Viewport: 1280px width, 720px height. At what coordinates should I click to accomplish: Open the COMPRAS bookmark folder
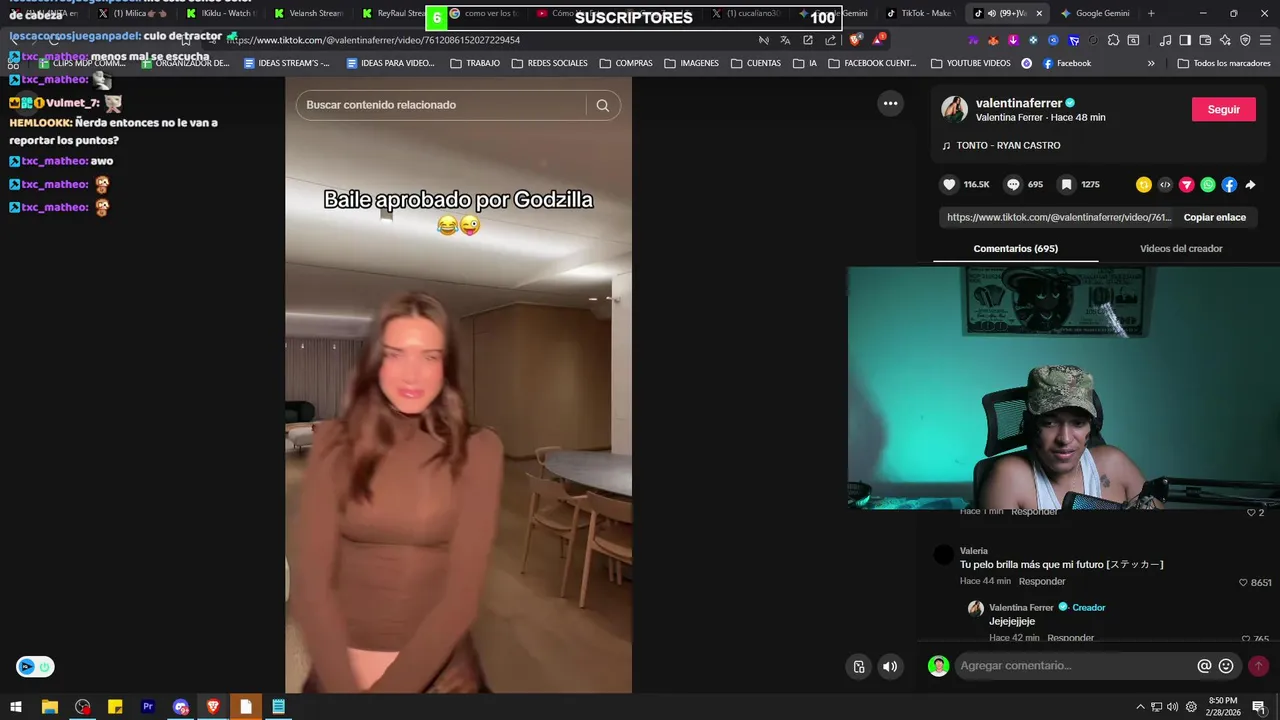[x=626, y=63]
